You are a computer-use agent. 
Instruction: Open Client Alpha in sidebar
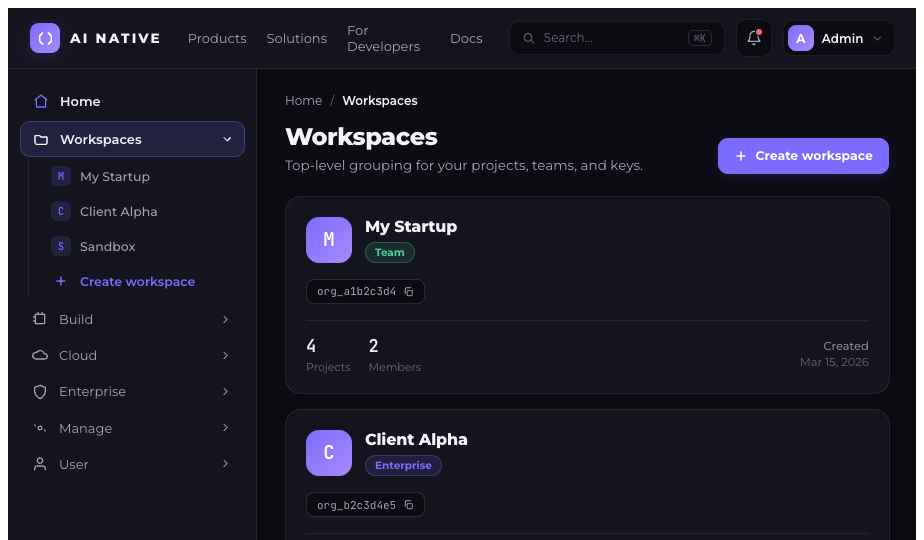tap(118, 211)
